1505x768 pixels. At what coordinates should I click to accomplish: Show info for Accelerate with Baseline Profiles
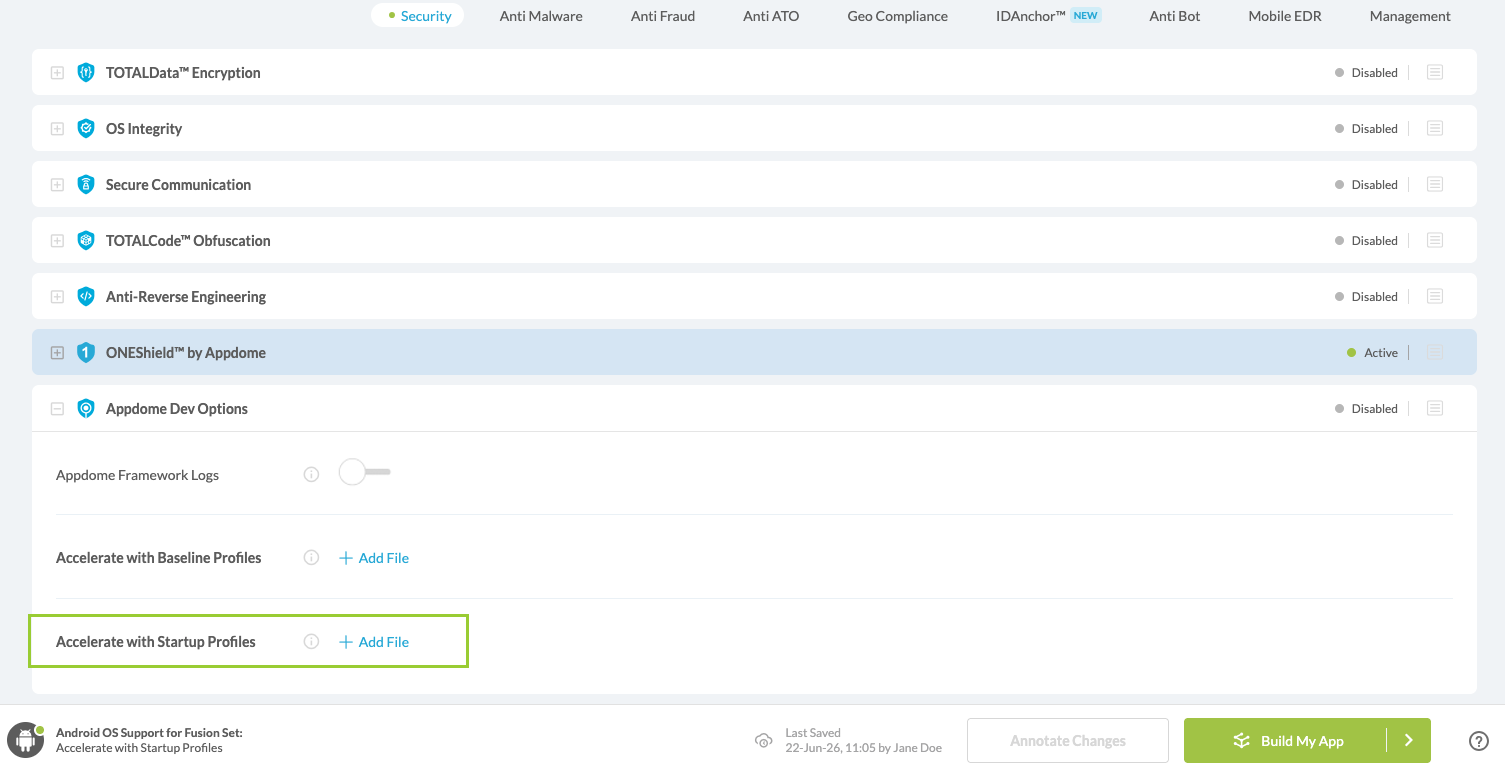click(311, 558)
